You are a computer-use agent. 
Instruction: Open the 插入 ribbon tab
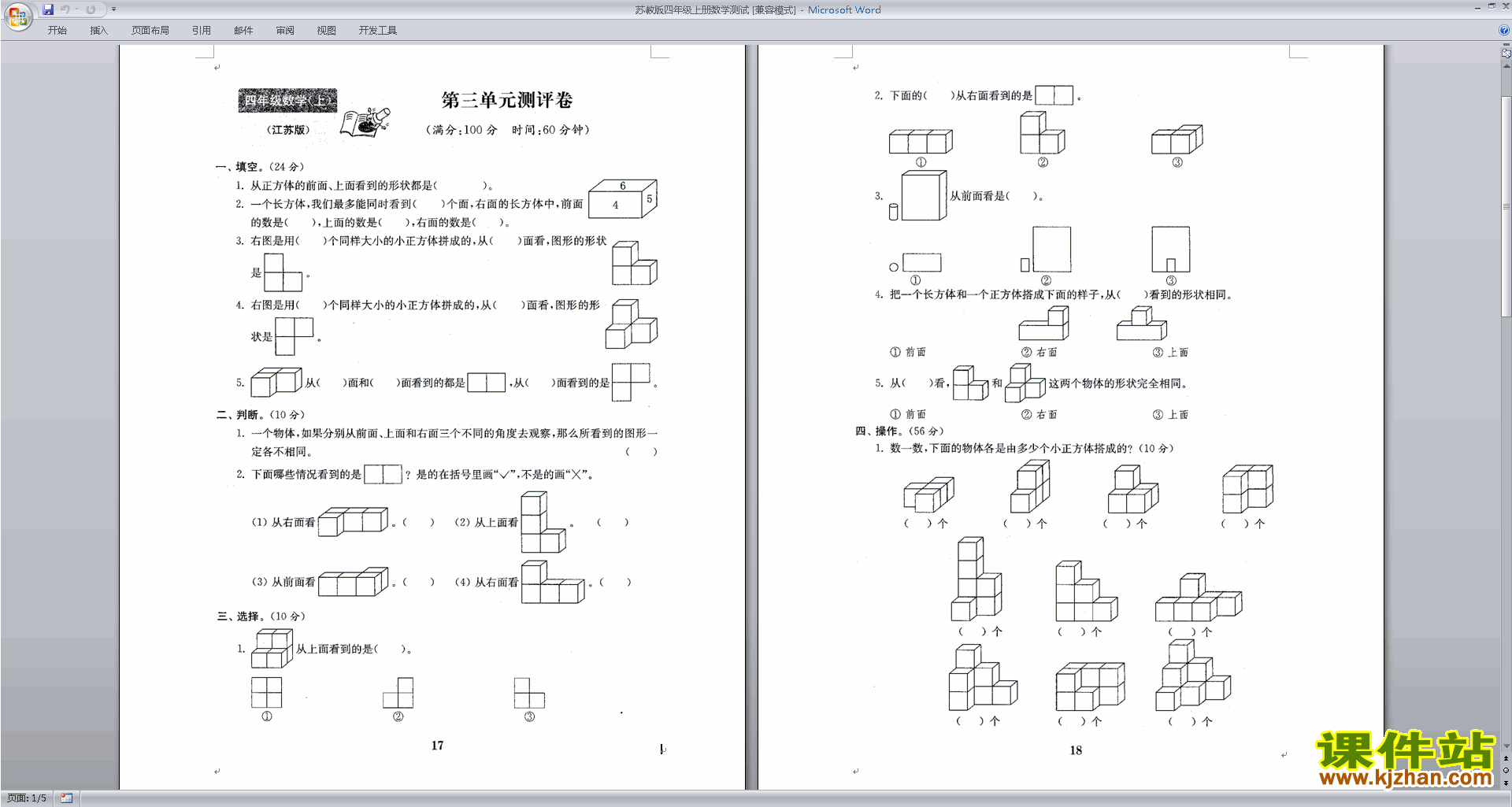pyautogui.click(x=98, y=31)
